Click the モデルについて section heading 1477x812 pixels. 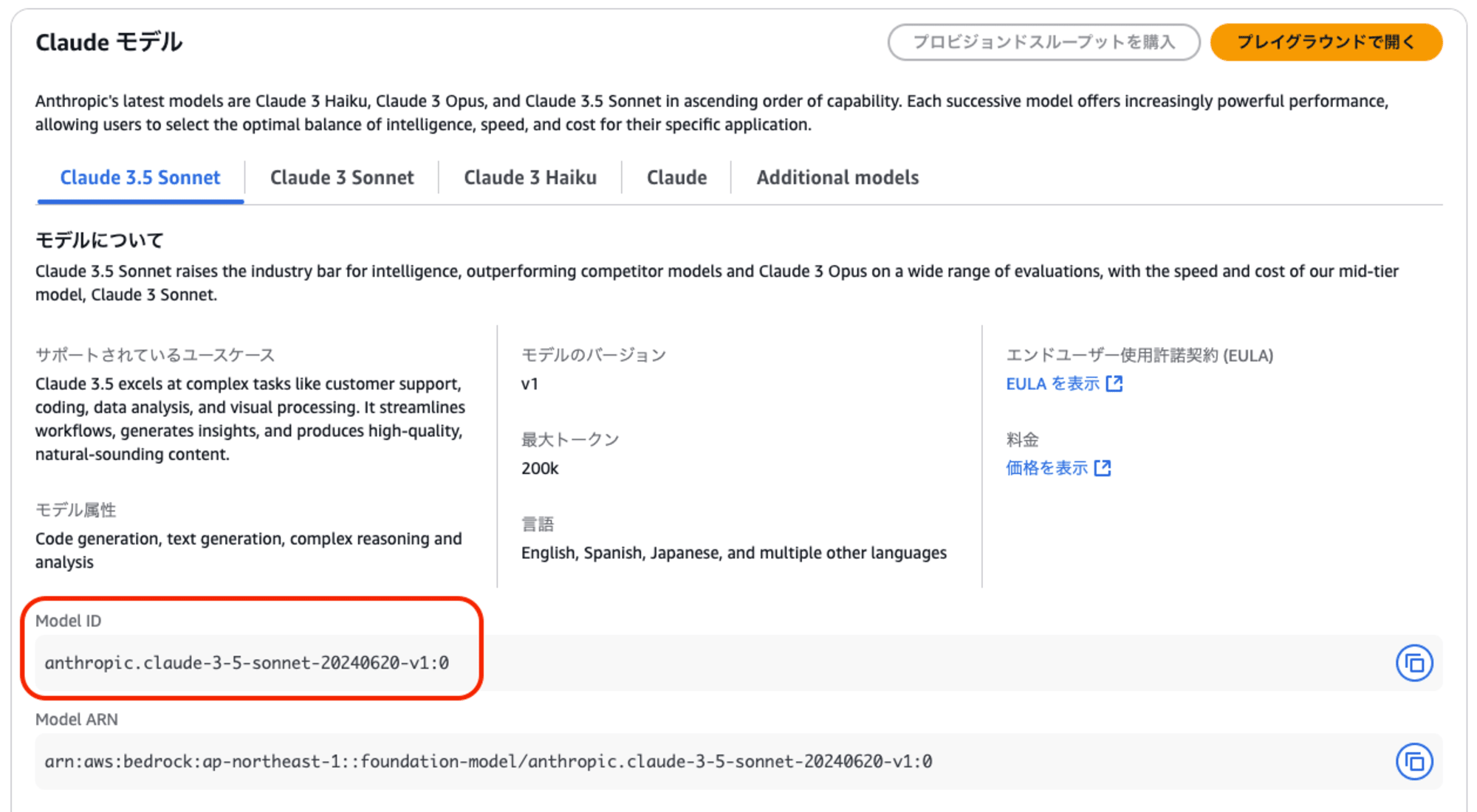tap(100, 240)
